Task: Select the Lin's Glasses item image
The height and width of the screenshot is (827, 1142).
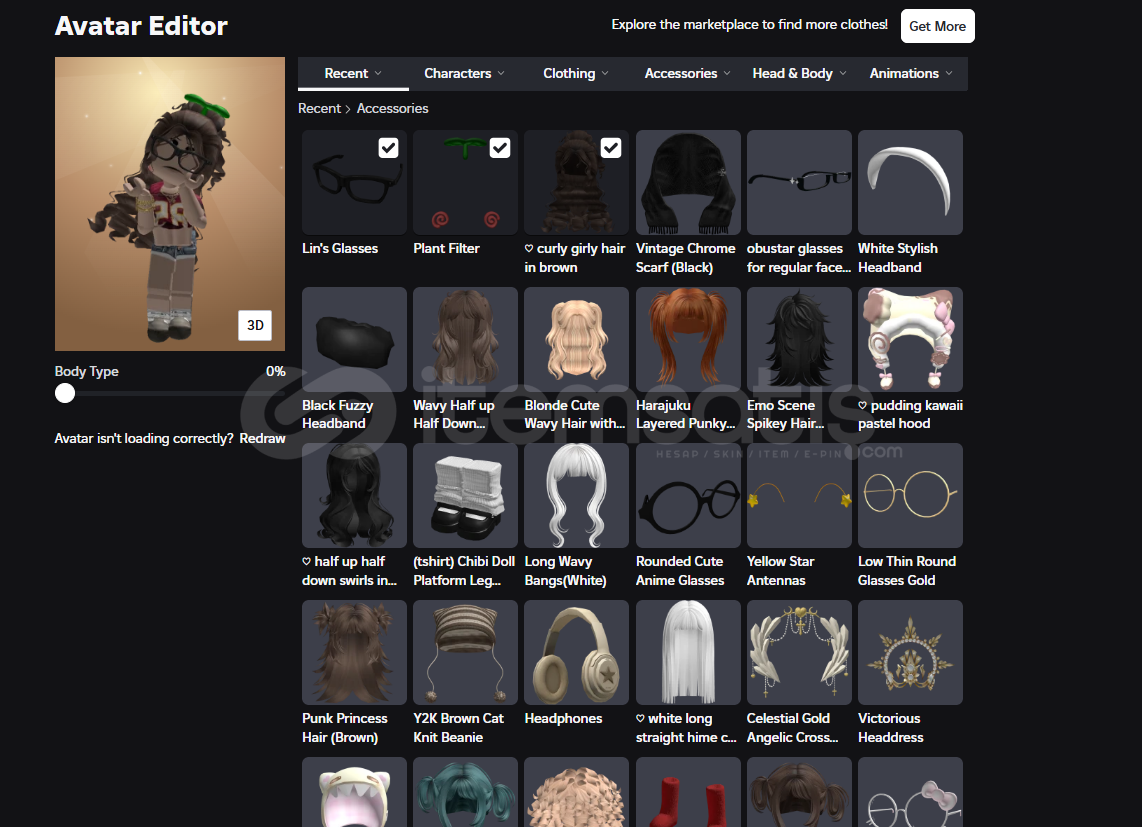Action: 354,182
